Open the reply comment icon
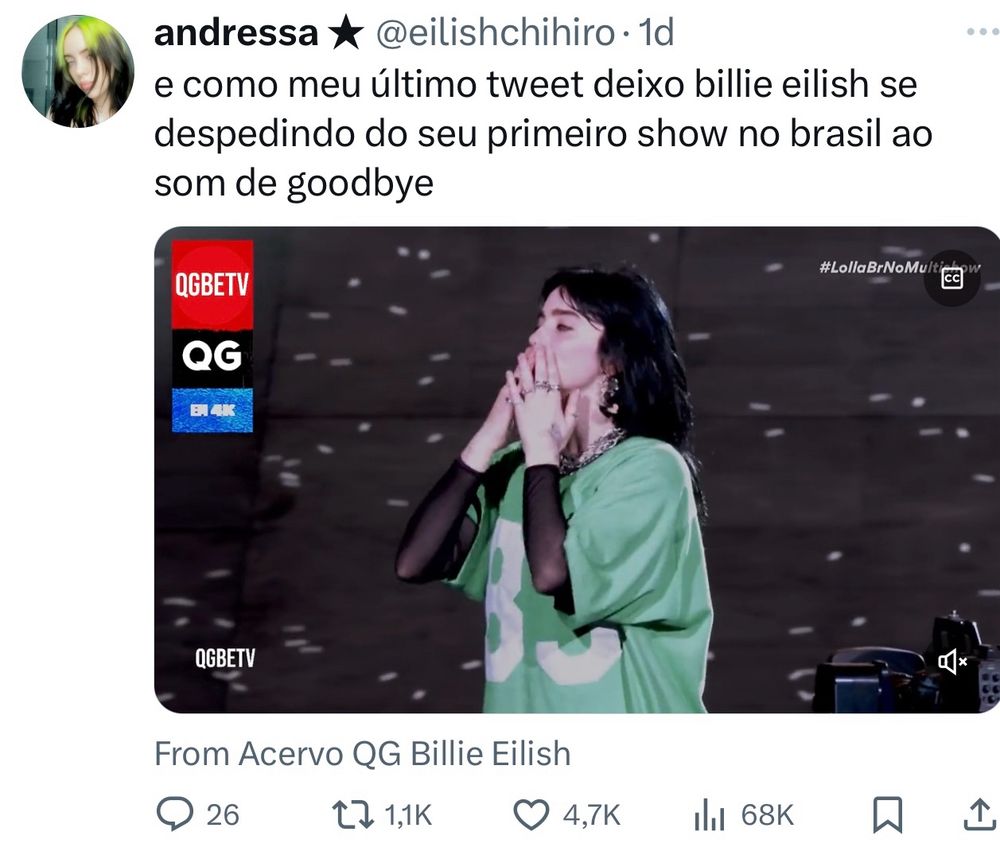This screenshot has height=858, width=1000. pos(175,814)
